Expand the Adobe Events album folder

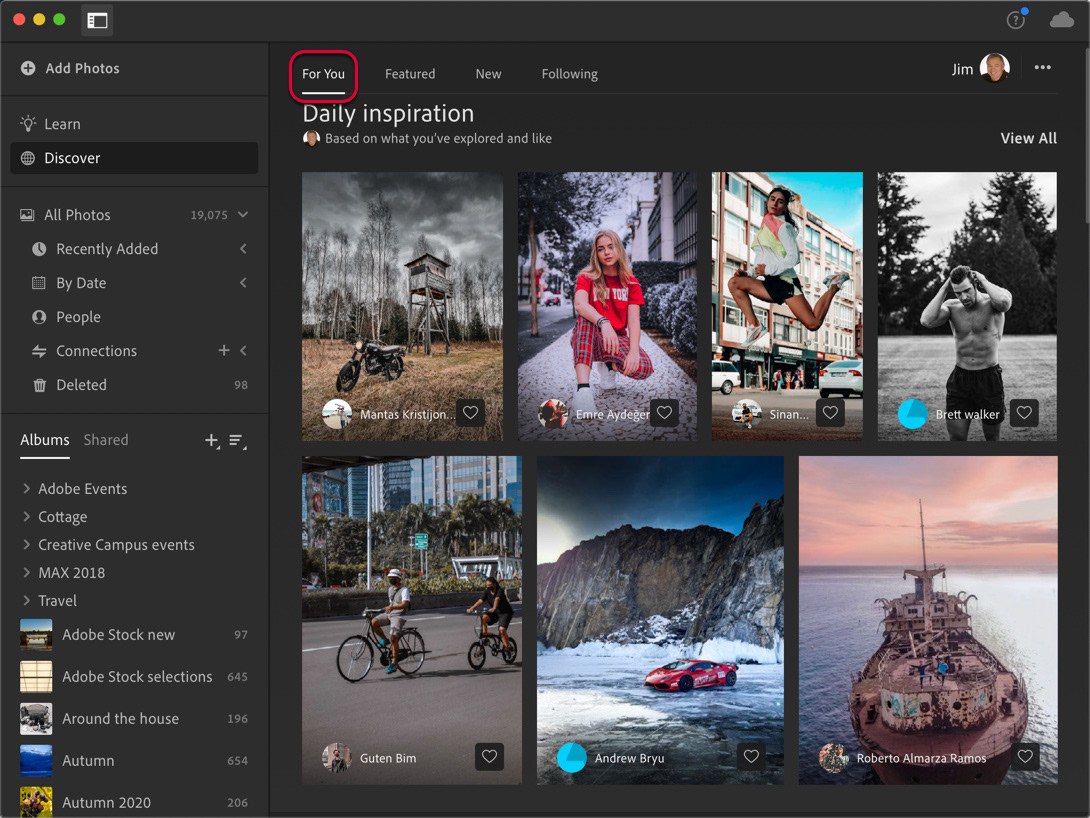26,489
